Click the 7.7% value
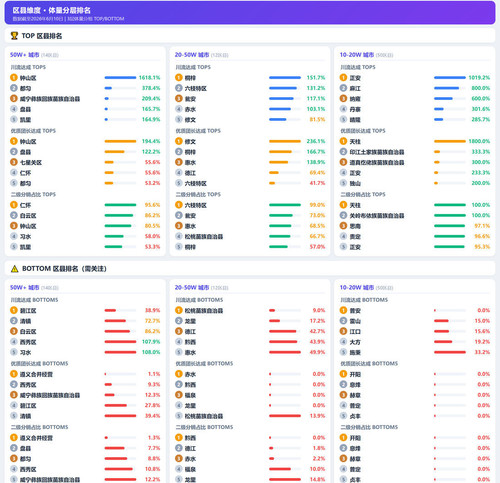The image size is (500, 483). tap(154, 448)
